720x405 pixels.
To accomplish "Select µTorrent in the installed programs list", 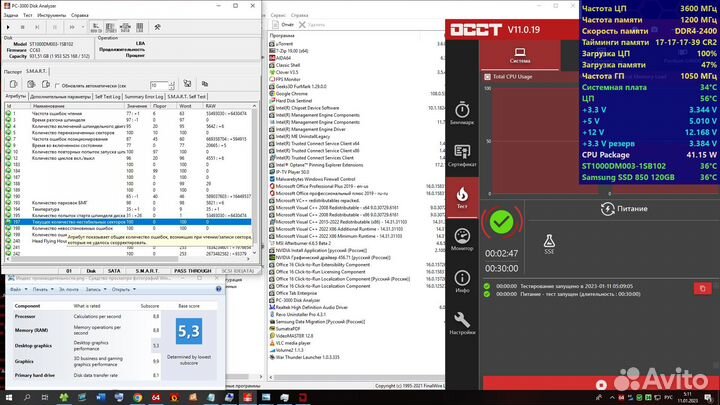I will pyautogui.click(x=284, y=44).
